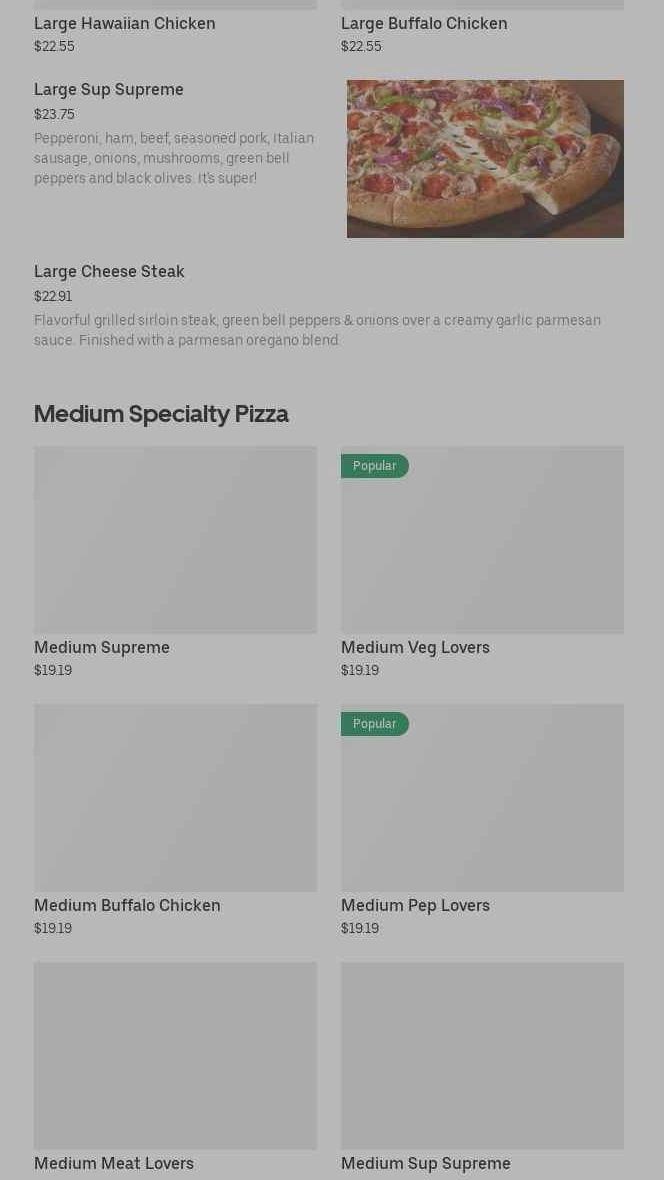Open the Medium Sup Supreme item name
The width and height of the screenshot is (664, 1180).
(x=425, y=1164)
